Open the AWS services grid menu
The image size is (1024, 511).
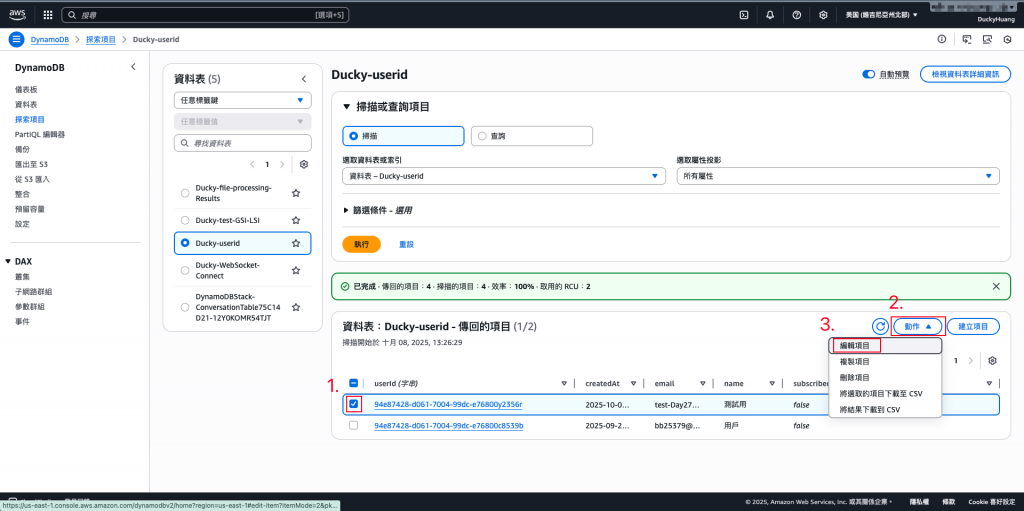click(x=48, y=14)
